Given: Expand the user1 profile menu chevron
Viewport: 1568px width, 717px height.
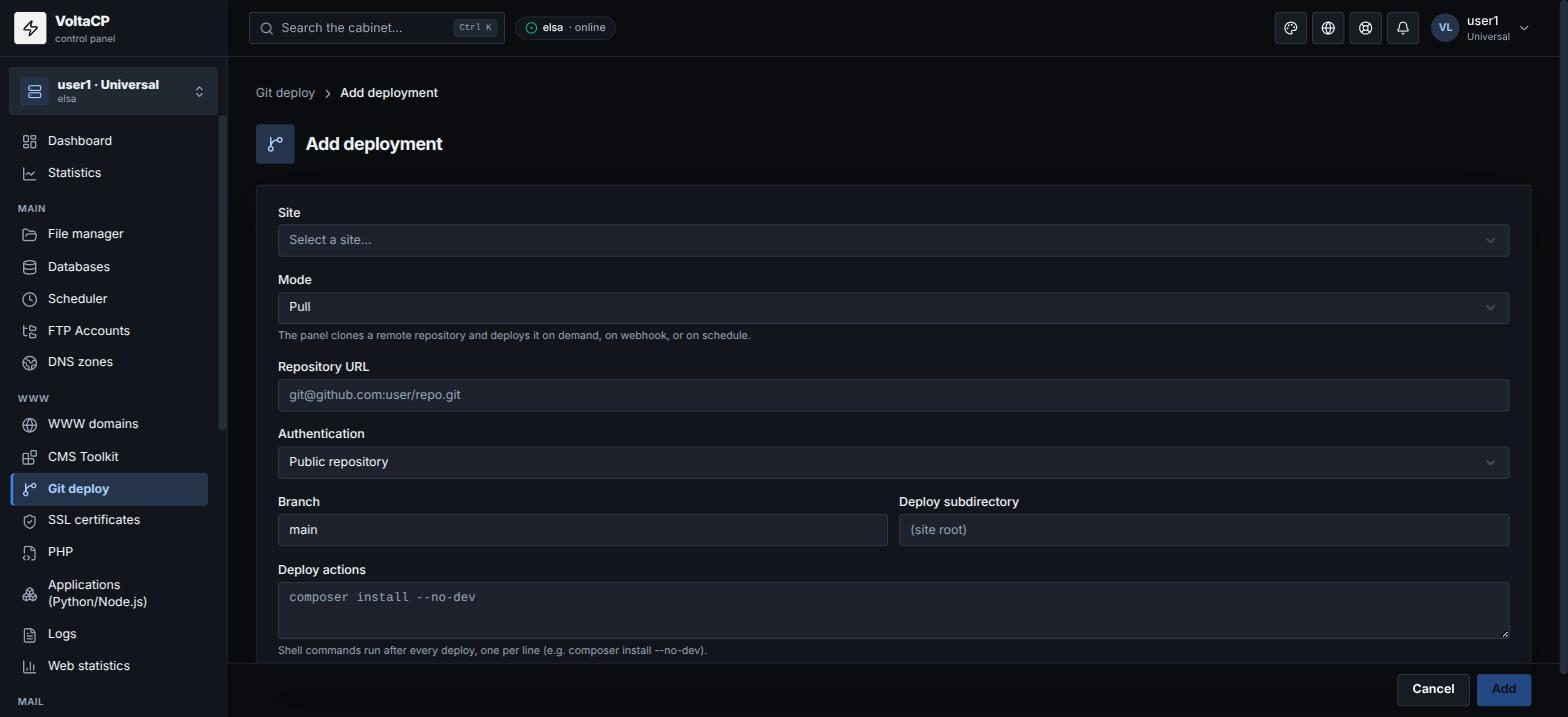Looking at the screenshot, I should 1524,28.
